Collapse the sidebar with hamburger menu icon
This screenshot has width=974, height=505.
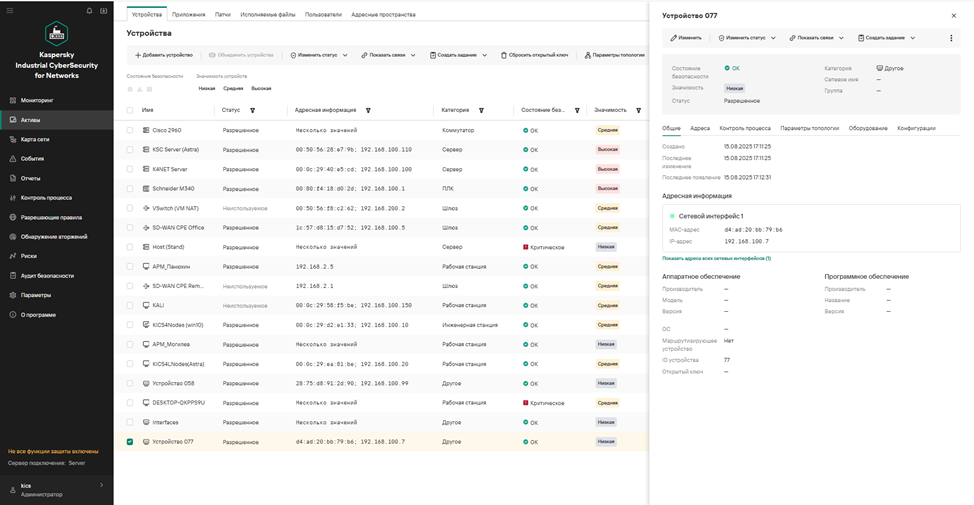pos(9,11)
